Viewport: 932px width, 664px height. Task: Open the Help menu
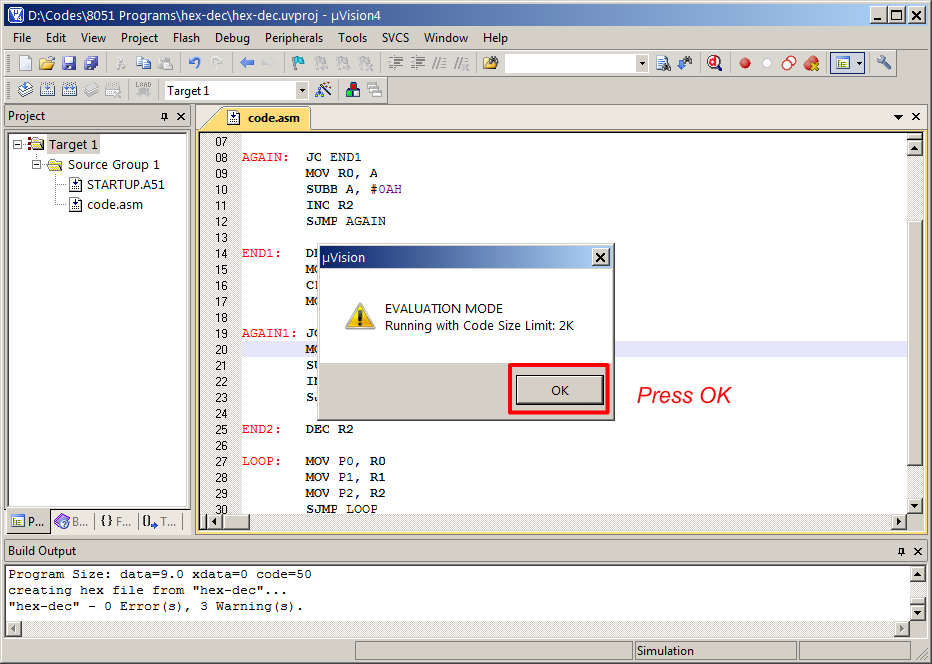coord(495,38)
